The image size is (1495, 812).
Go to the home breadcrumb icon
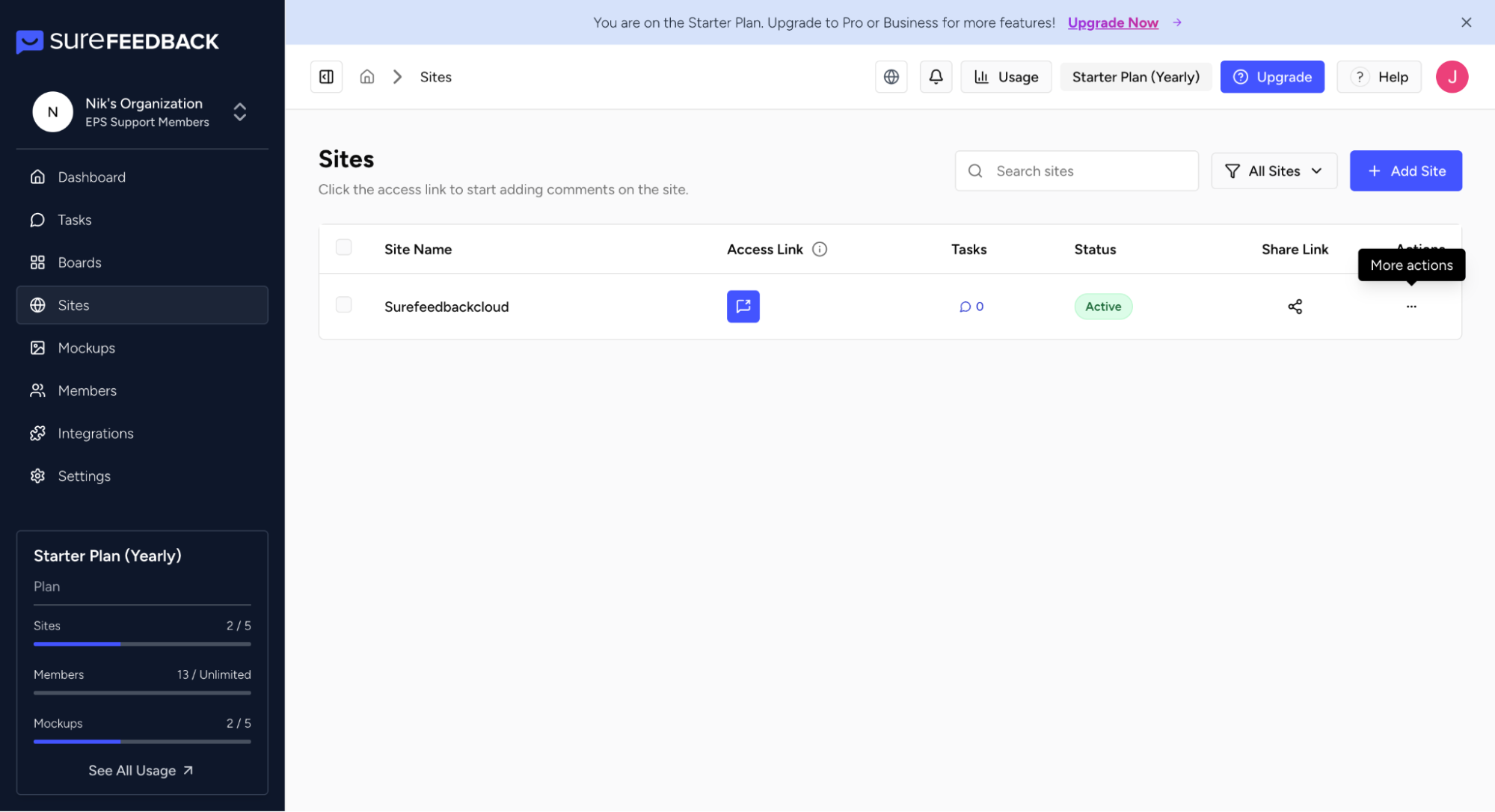[366, 77]
